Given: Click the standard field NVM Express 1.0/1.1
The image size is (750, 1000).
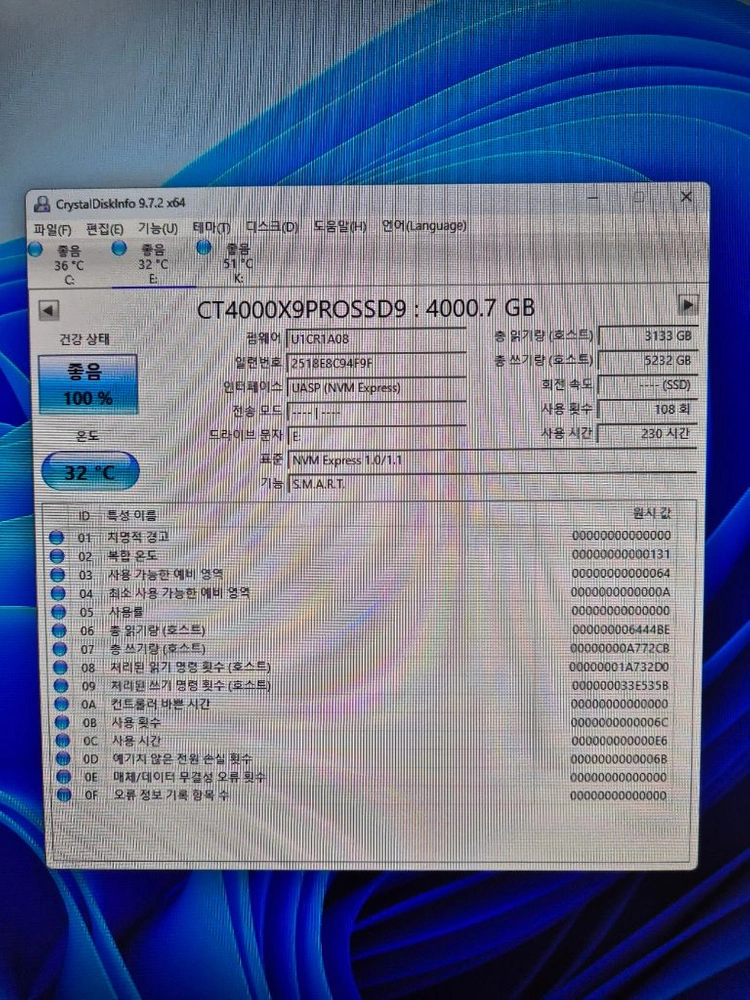Looking at the screenshot, I should pos(492,460).
